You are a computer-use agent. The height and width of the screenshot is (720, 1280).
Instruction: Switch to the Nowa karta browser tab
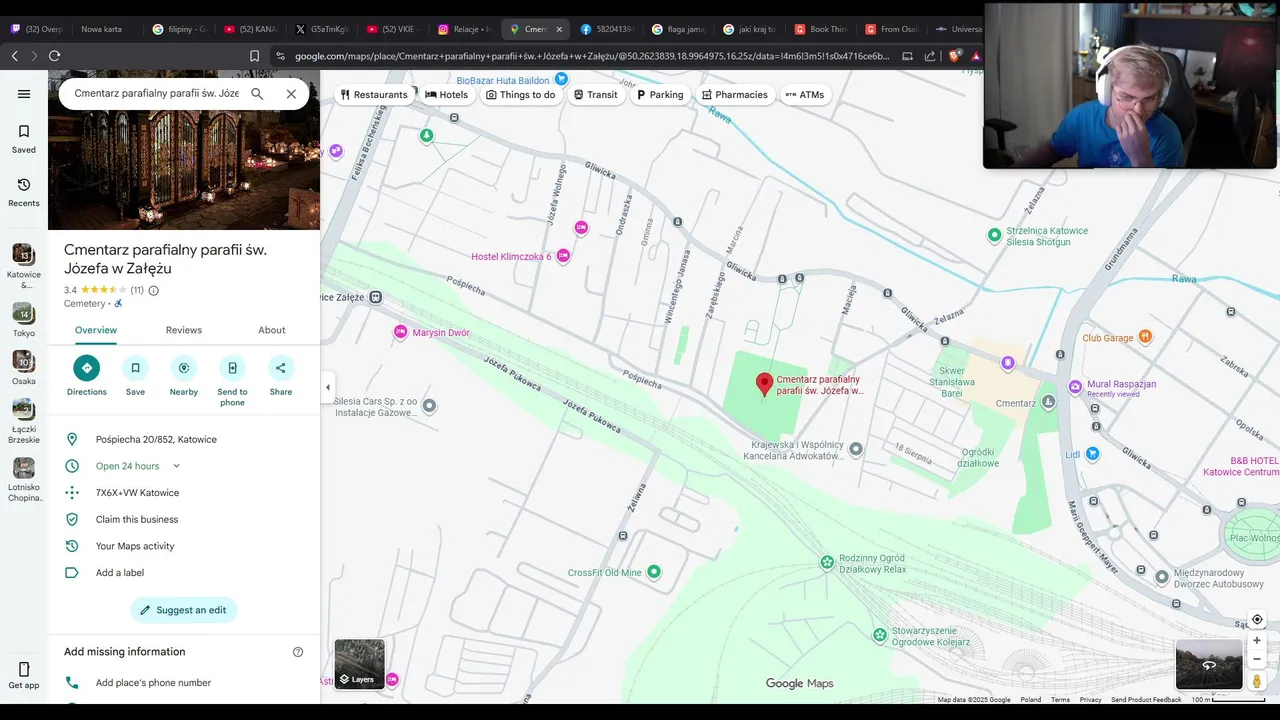click(104, 29)
